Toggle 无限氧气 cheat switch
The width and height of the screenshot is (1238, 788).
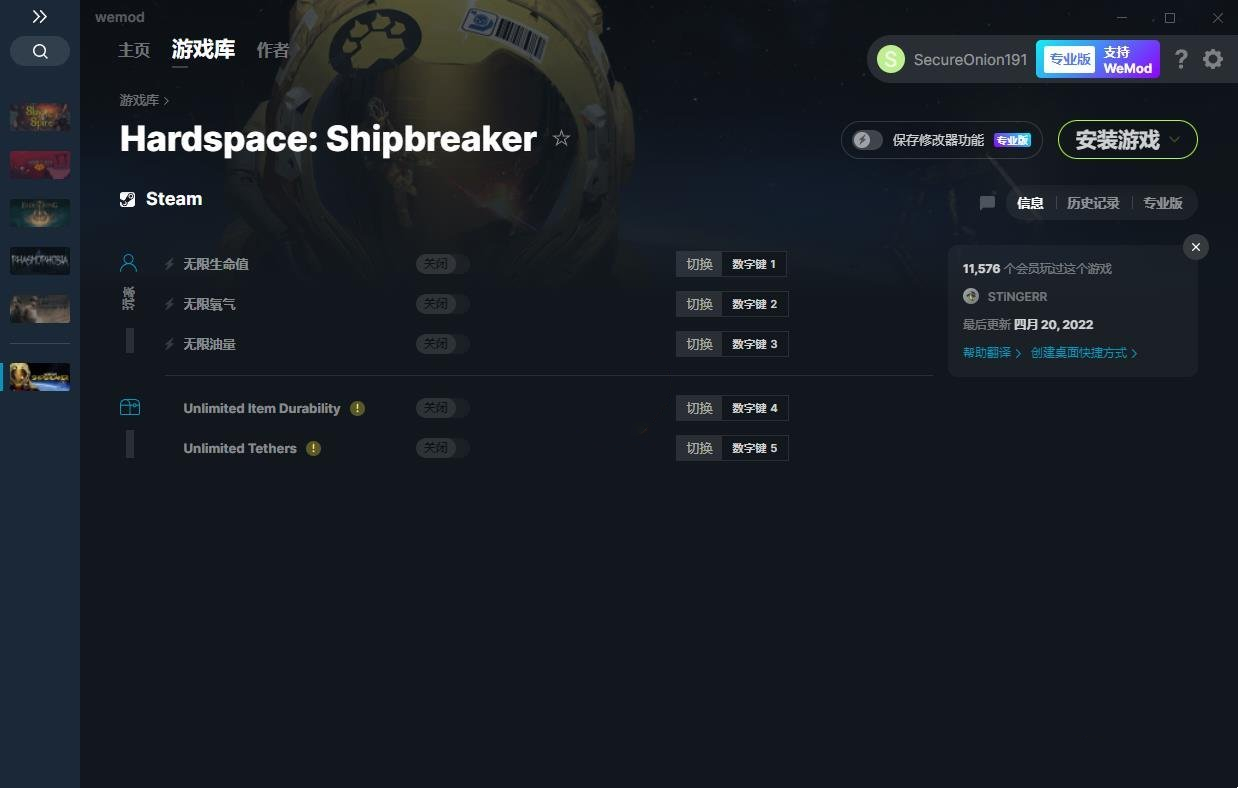click(443, 304)
